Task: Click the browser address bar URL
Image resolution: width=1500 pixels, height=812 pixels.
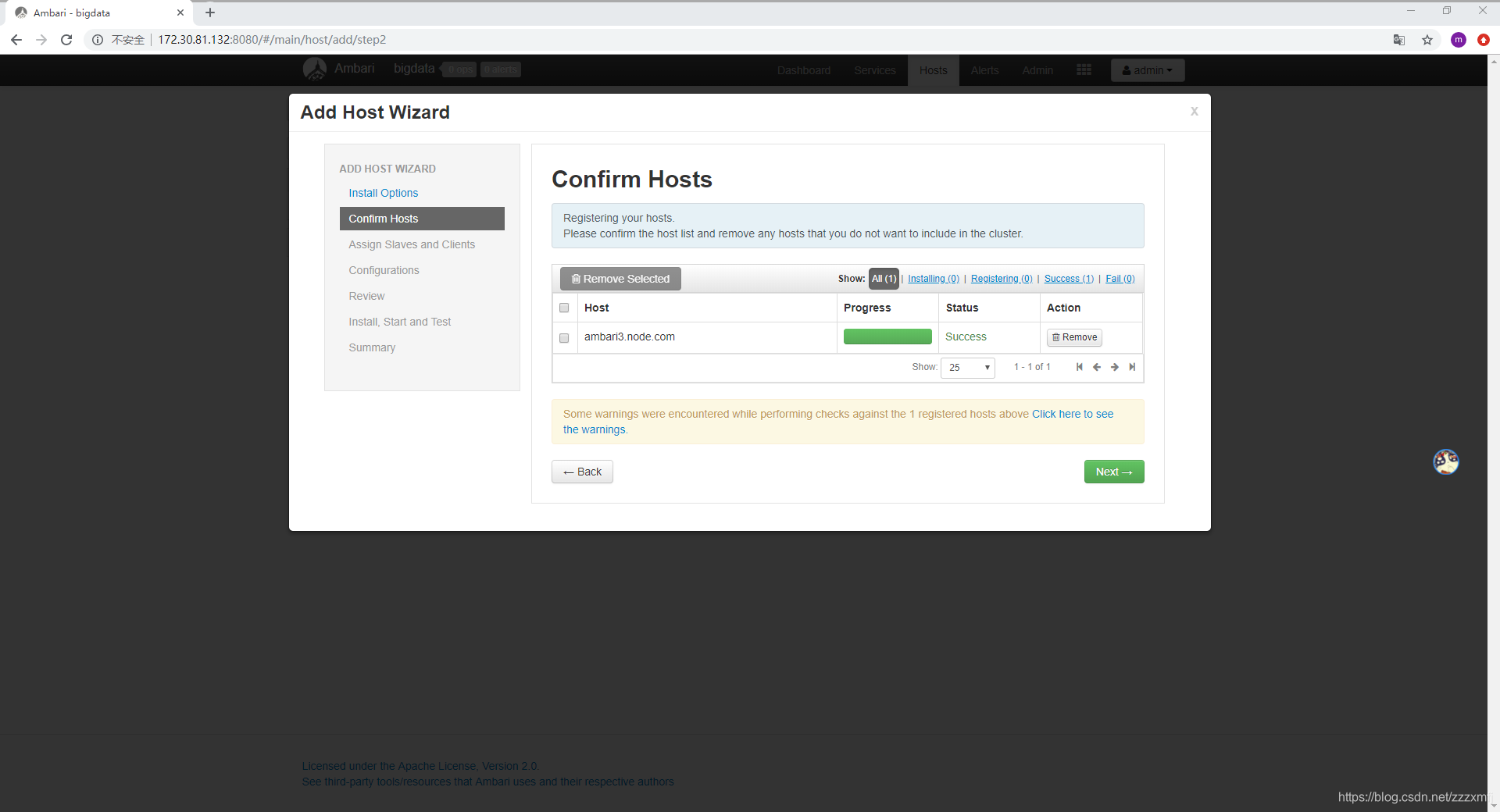Action: click(272, 40)
